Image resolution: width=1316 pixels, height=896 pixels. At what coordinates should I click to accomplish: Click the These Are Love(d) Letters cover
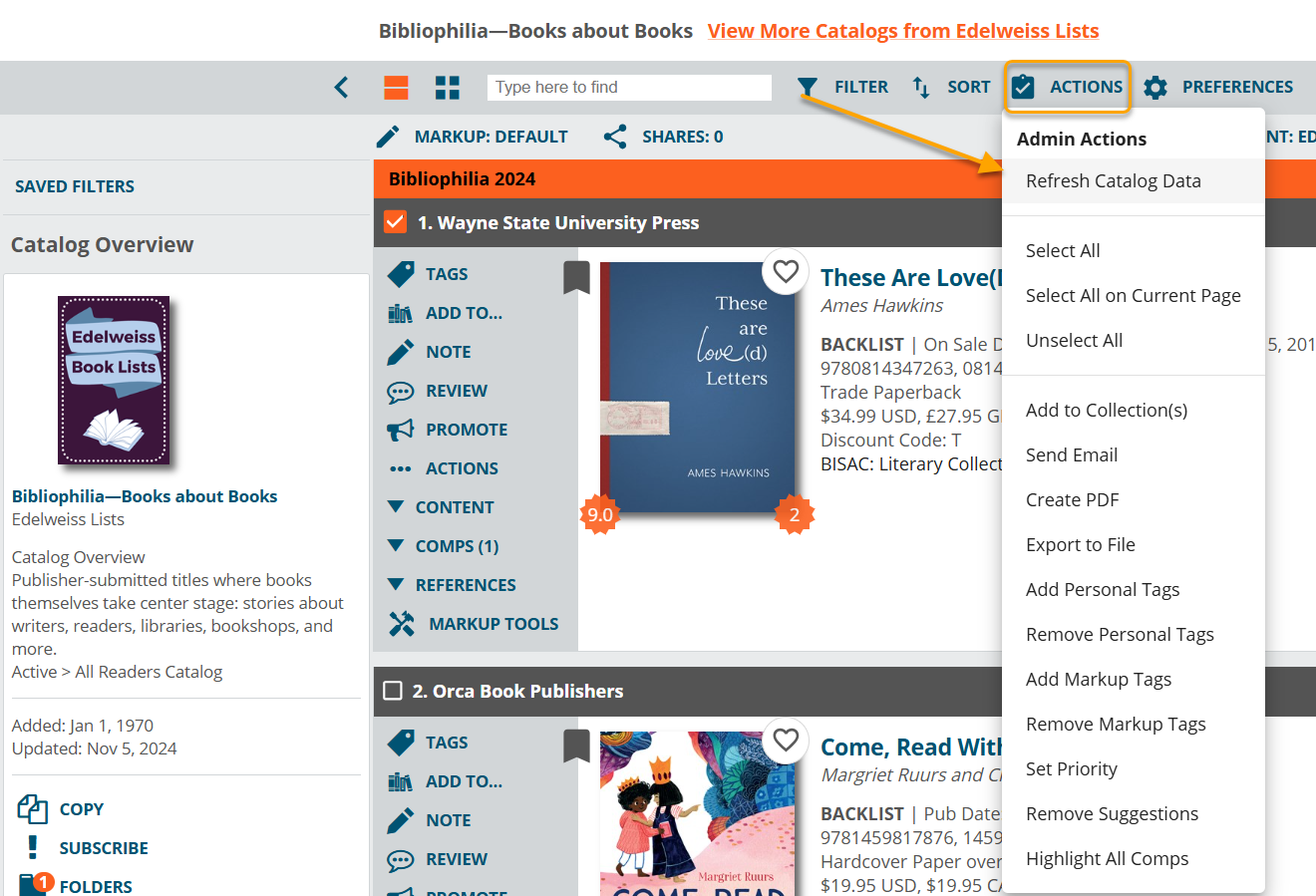click(698, 388)
